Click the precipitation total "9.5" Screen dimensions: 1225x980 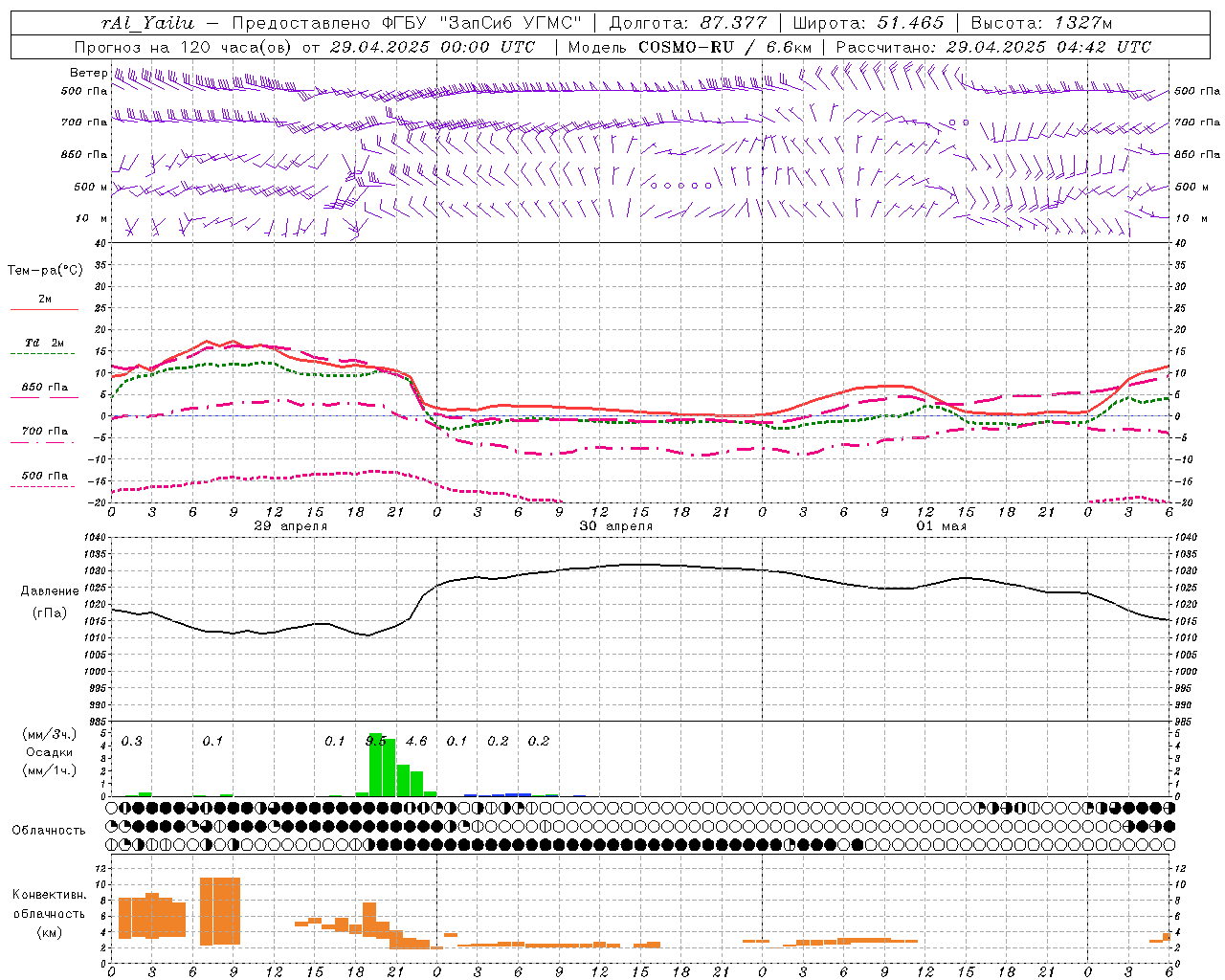(376, 741)
